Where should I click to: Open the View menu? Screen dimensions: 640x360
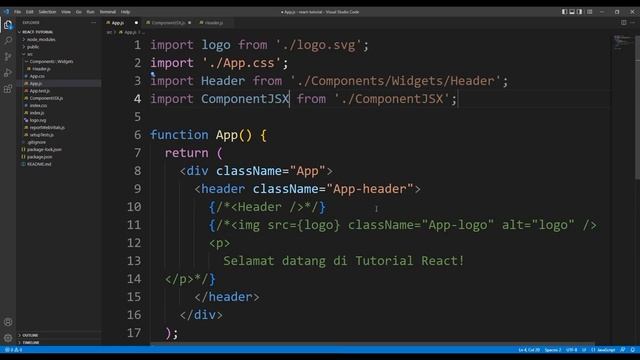(x=66, y=12)
